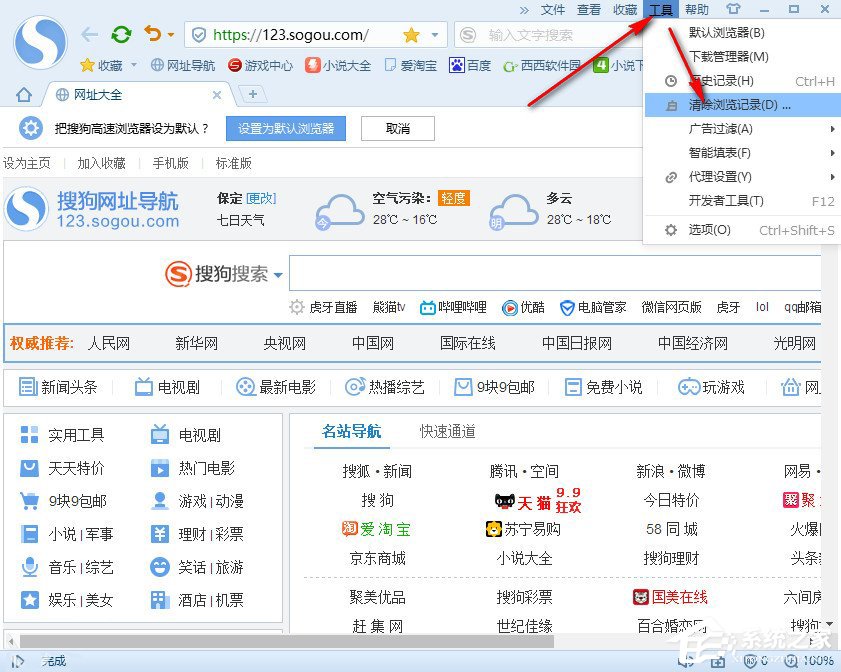Click the orange home icon
This screenshot has width=841, height=672.
[x=22, y=94]
